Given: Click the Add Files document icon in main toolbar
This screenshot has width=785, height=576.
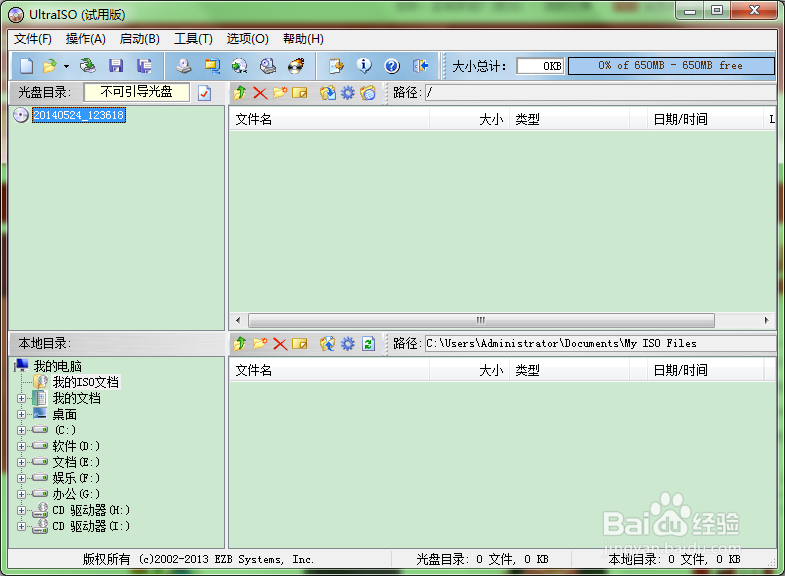Looking at the screenshot, I should [x=336, y=66].
